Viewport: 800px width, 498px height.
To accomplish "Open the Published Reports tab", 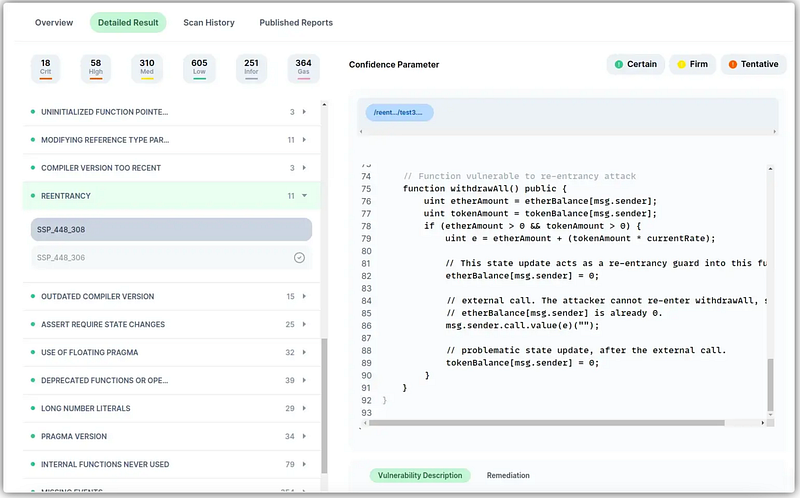I will coord(296,22).
